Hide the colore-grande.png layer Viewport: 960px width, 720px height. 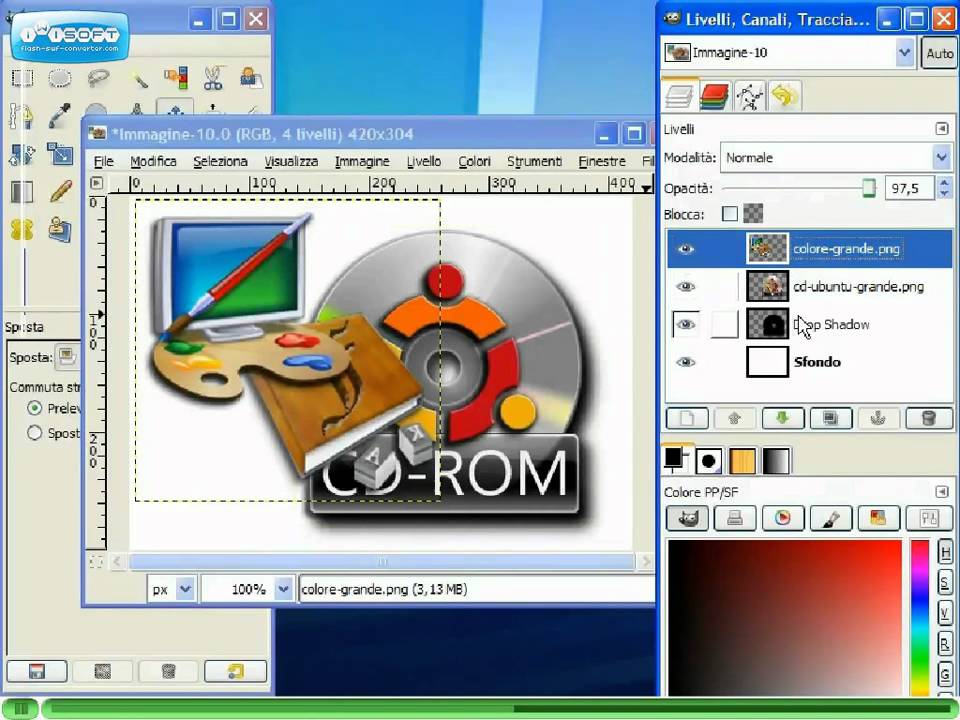tap(686, 249)
